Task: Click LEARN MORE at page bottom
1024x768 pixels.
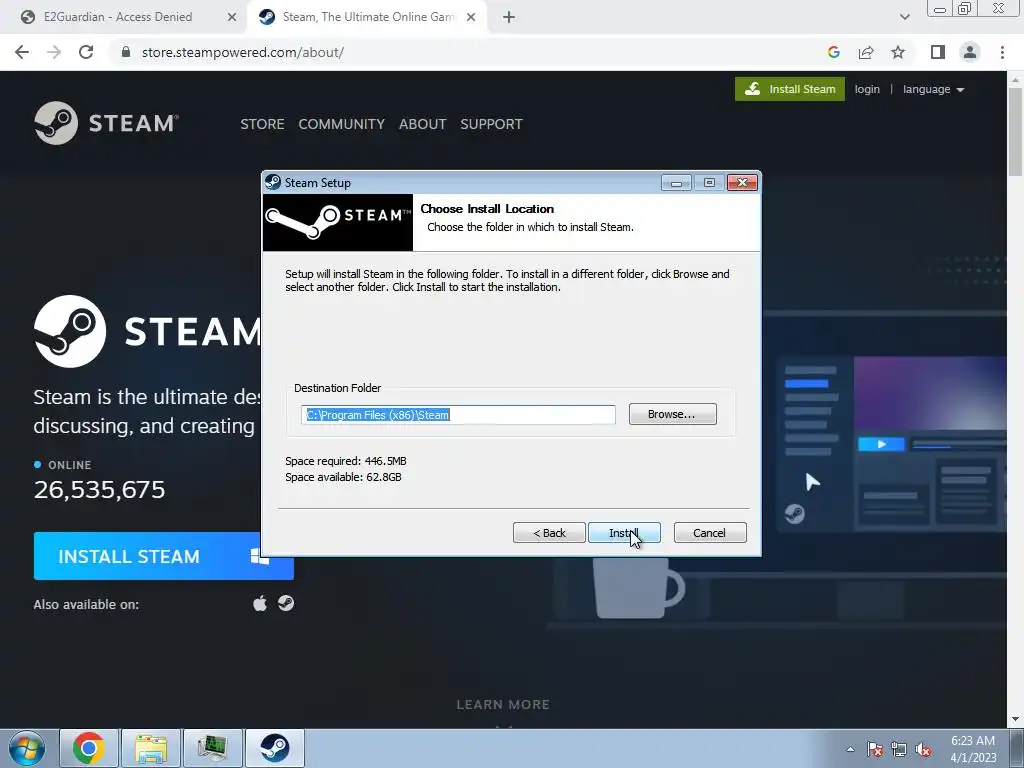Action: click(x=503, y=705)
